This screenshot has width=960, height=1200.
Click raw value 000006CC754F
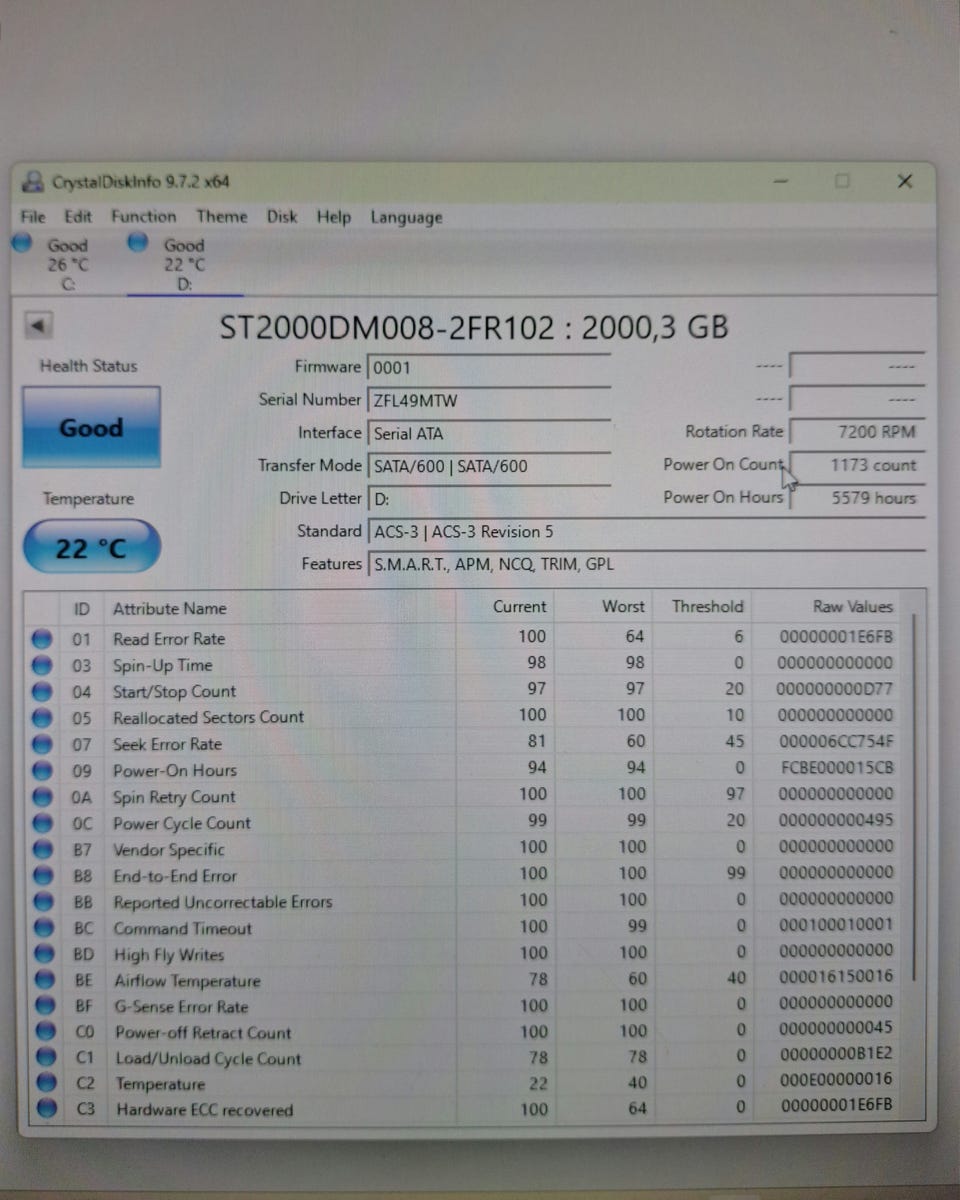tap(836, 741)
